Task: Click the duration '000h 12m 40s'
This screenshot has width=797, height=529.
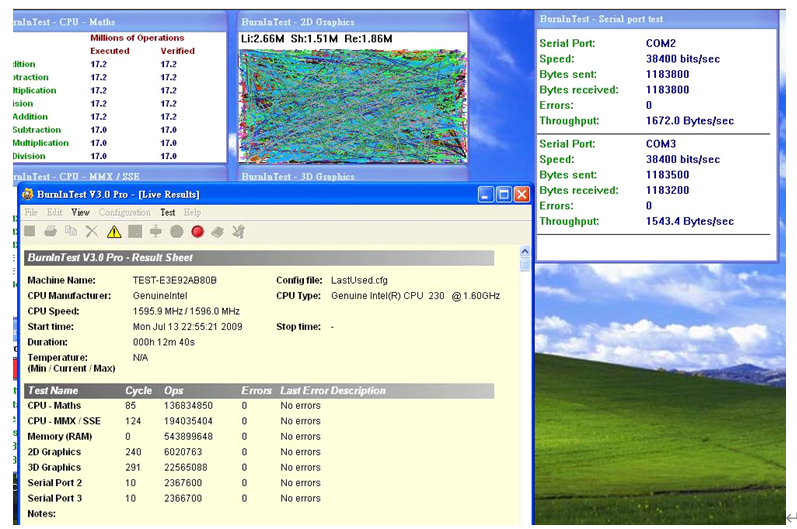Action: [x=164, y=342]
